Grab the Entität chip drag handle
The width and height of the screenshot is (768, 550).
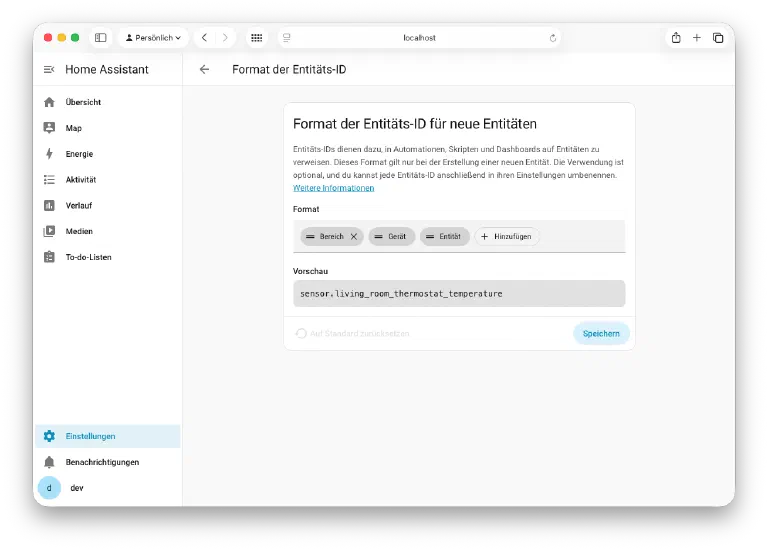pos(430,237)
